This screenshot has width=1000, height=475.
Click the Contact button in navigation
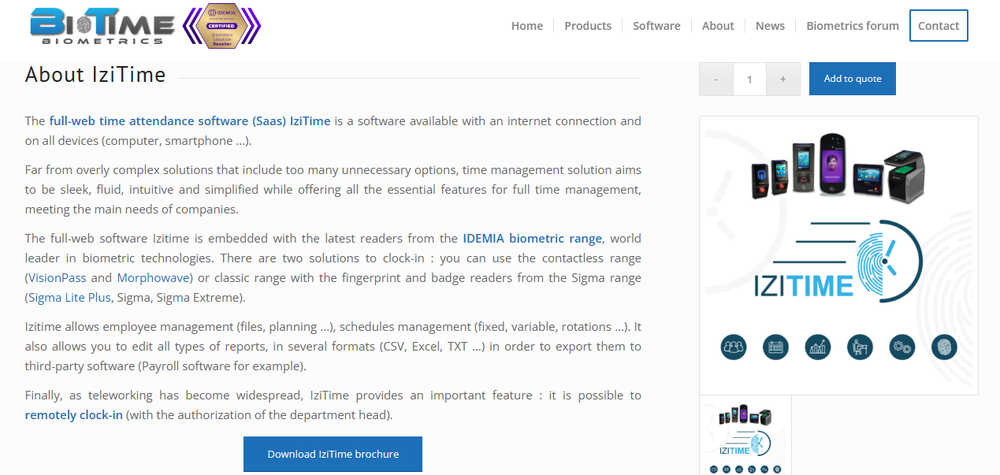(938, 26)
